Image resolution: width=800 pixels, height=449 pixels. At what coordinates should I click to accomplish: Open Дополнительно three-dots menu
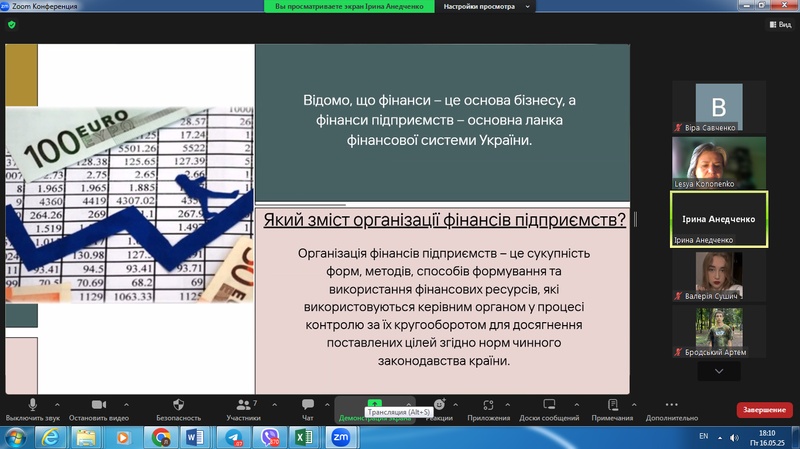[671, 410]
